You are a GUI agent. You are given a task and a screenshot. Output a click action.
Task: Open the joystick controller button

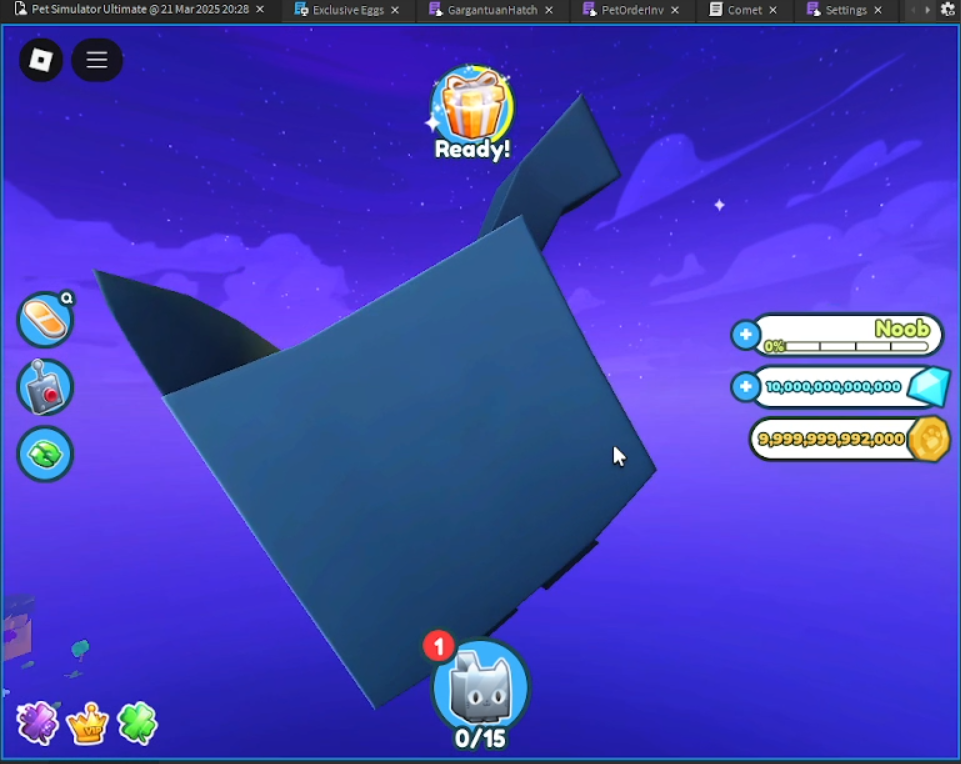45,387
